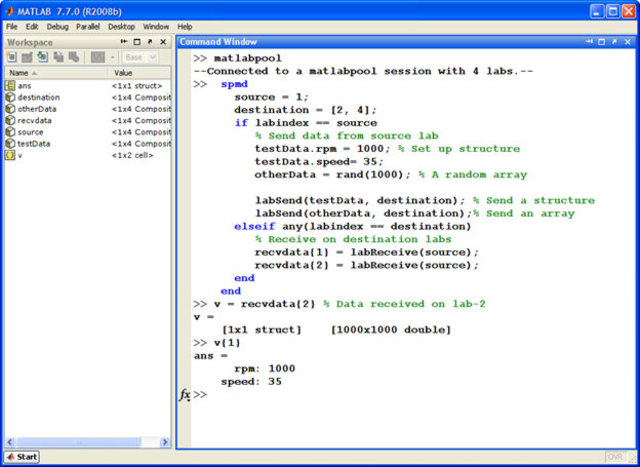
Task: Click the '[1000x1000 double]' output text
Action: click(x=391, y=330)
